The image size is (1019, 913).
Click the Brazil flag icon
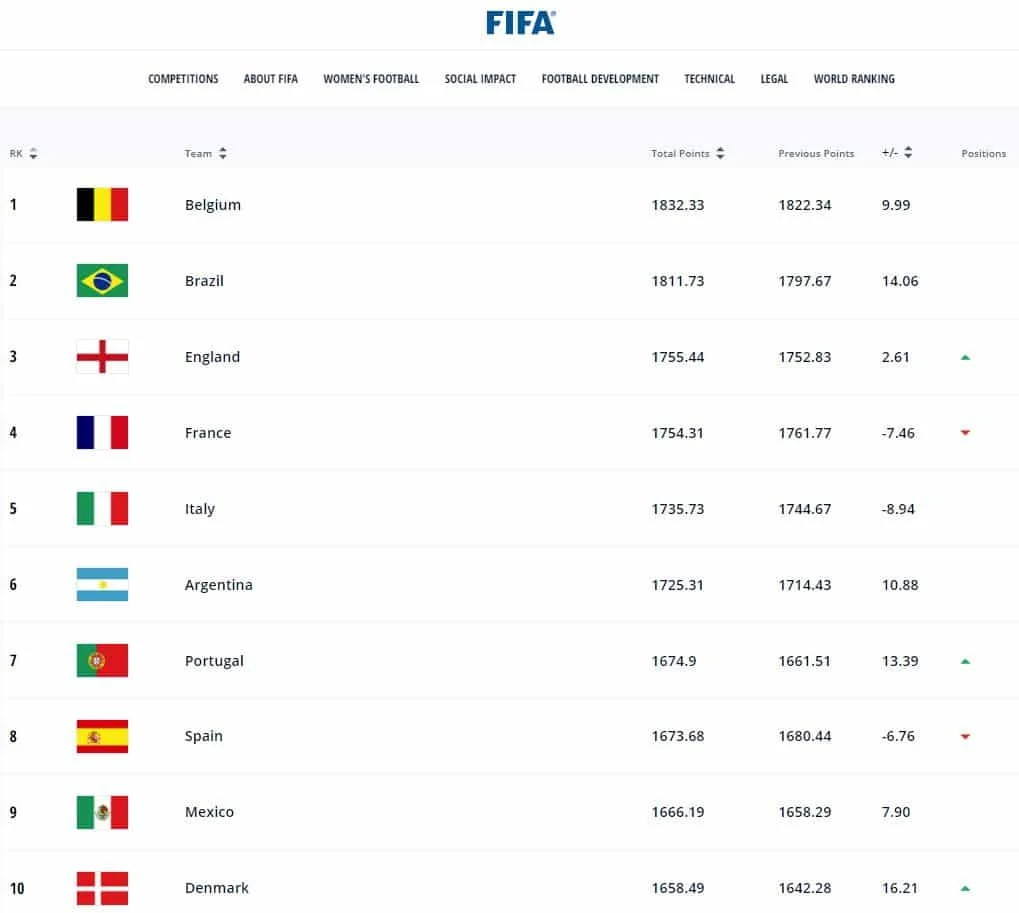(x=102, y=281)
